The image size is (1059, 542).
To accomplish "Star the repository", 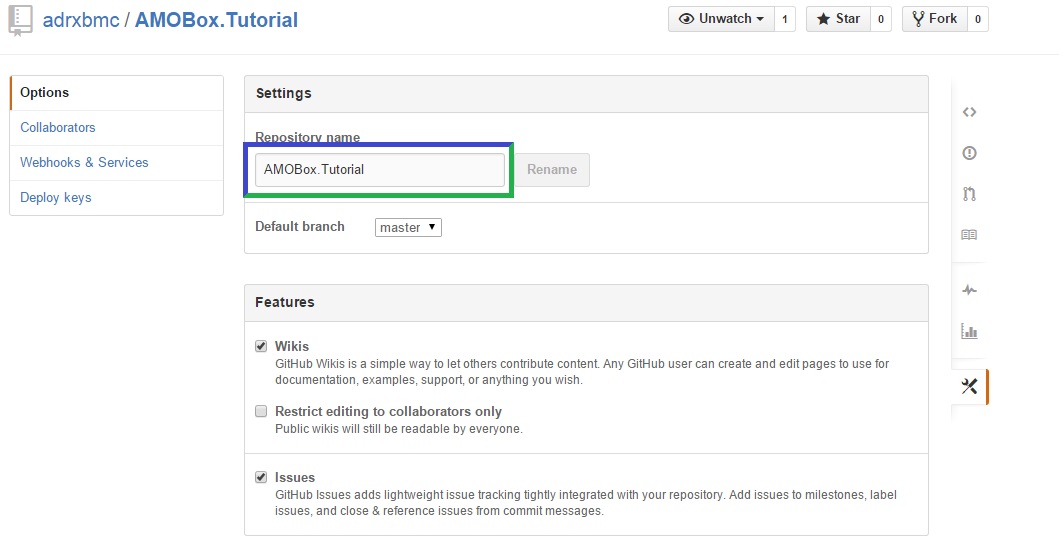I will click(x=838, y=19).
